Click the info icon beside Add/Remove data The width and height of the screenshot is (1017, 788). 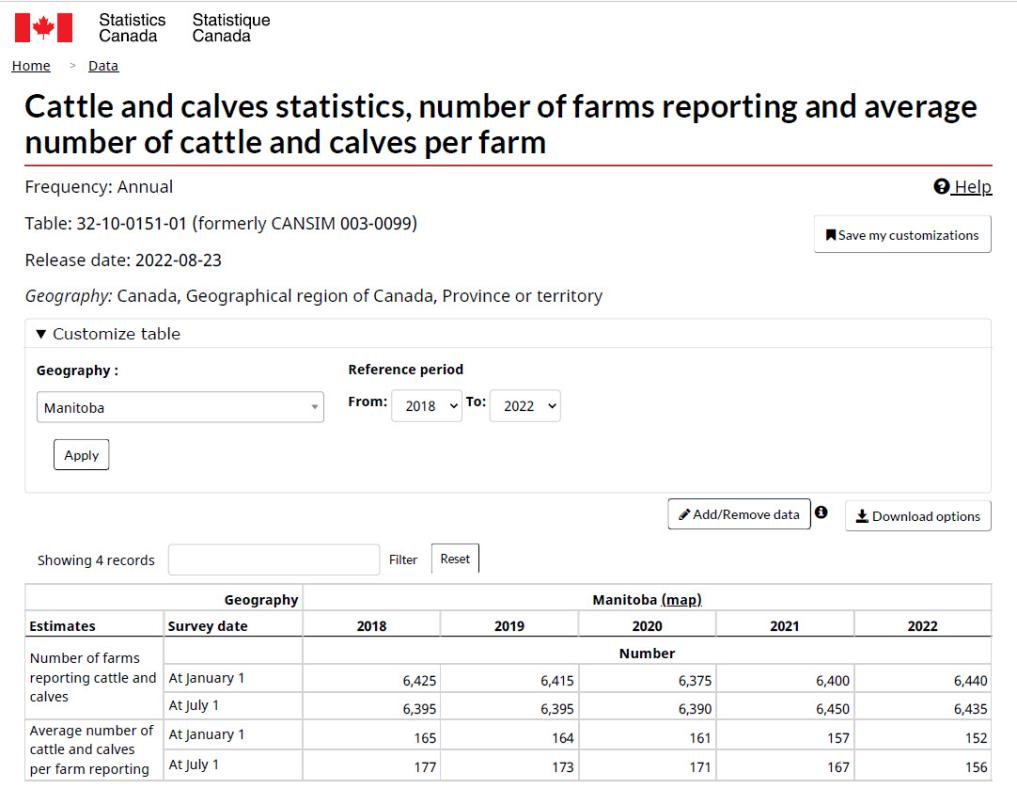tap(821, 513)
